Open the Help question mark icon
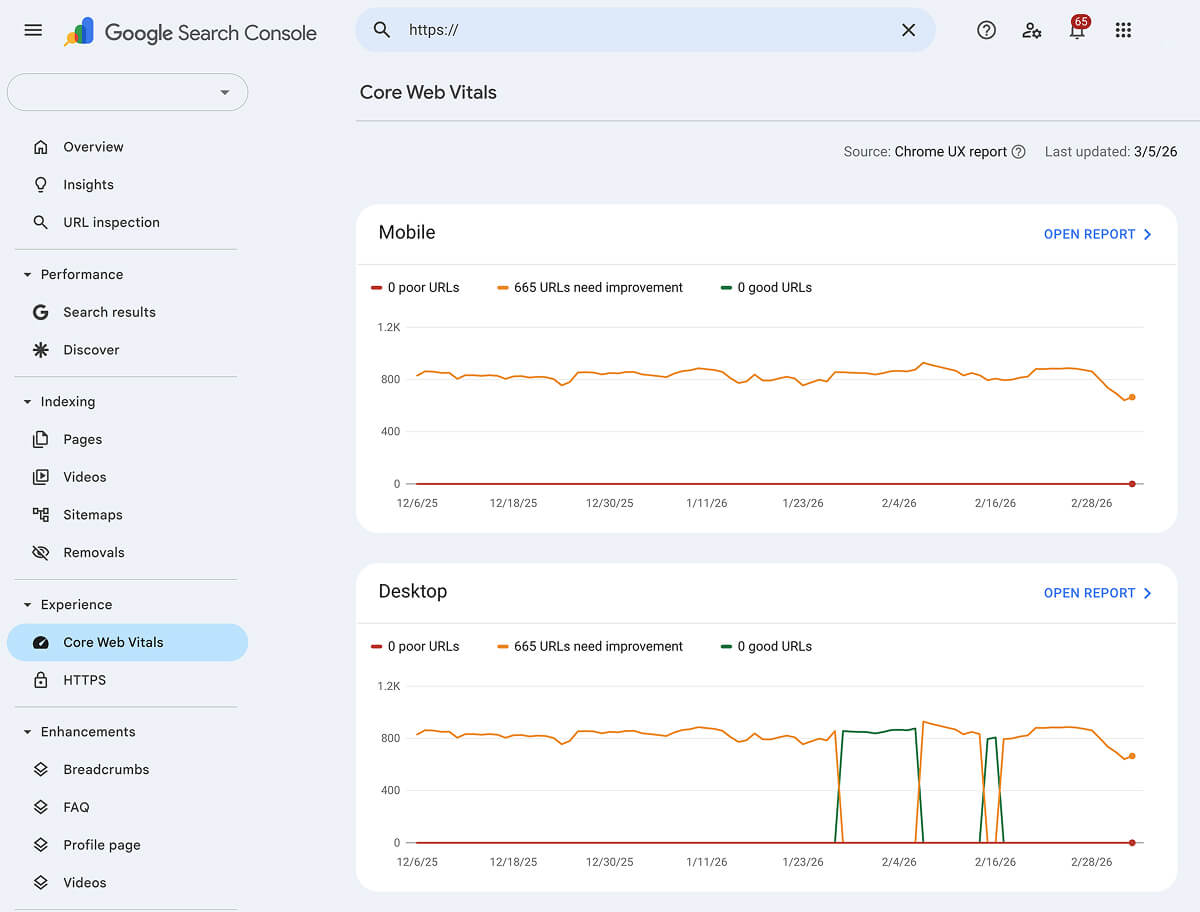 986,30
